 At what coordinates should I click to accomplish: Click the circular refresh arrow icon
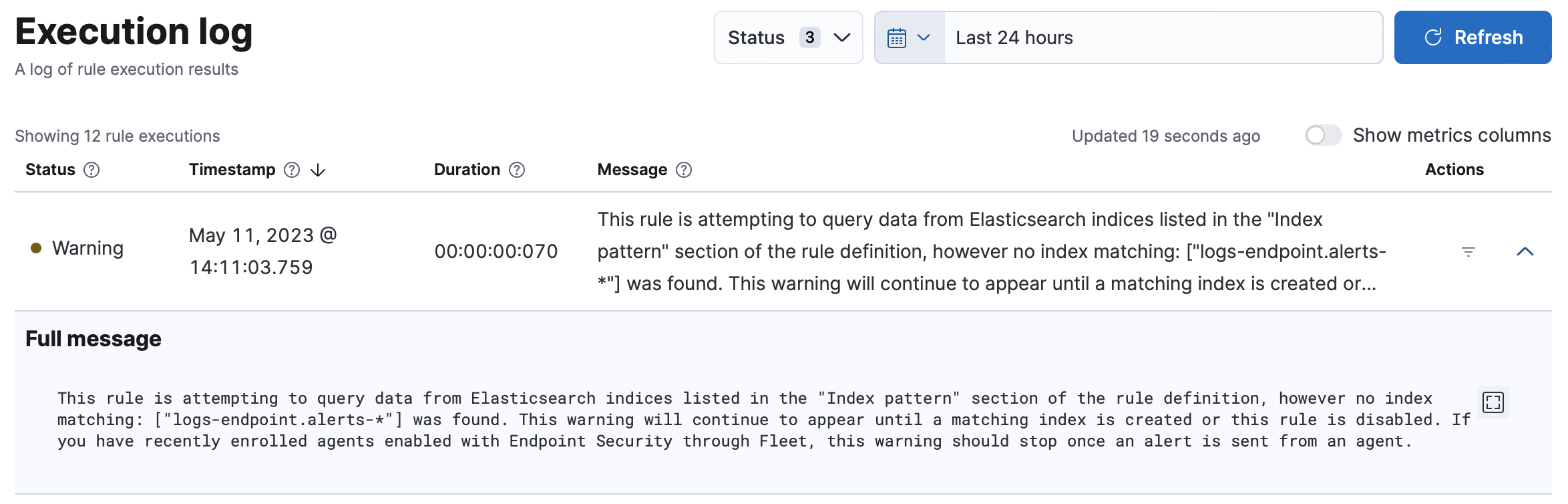click(x=1432, y=37)
